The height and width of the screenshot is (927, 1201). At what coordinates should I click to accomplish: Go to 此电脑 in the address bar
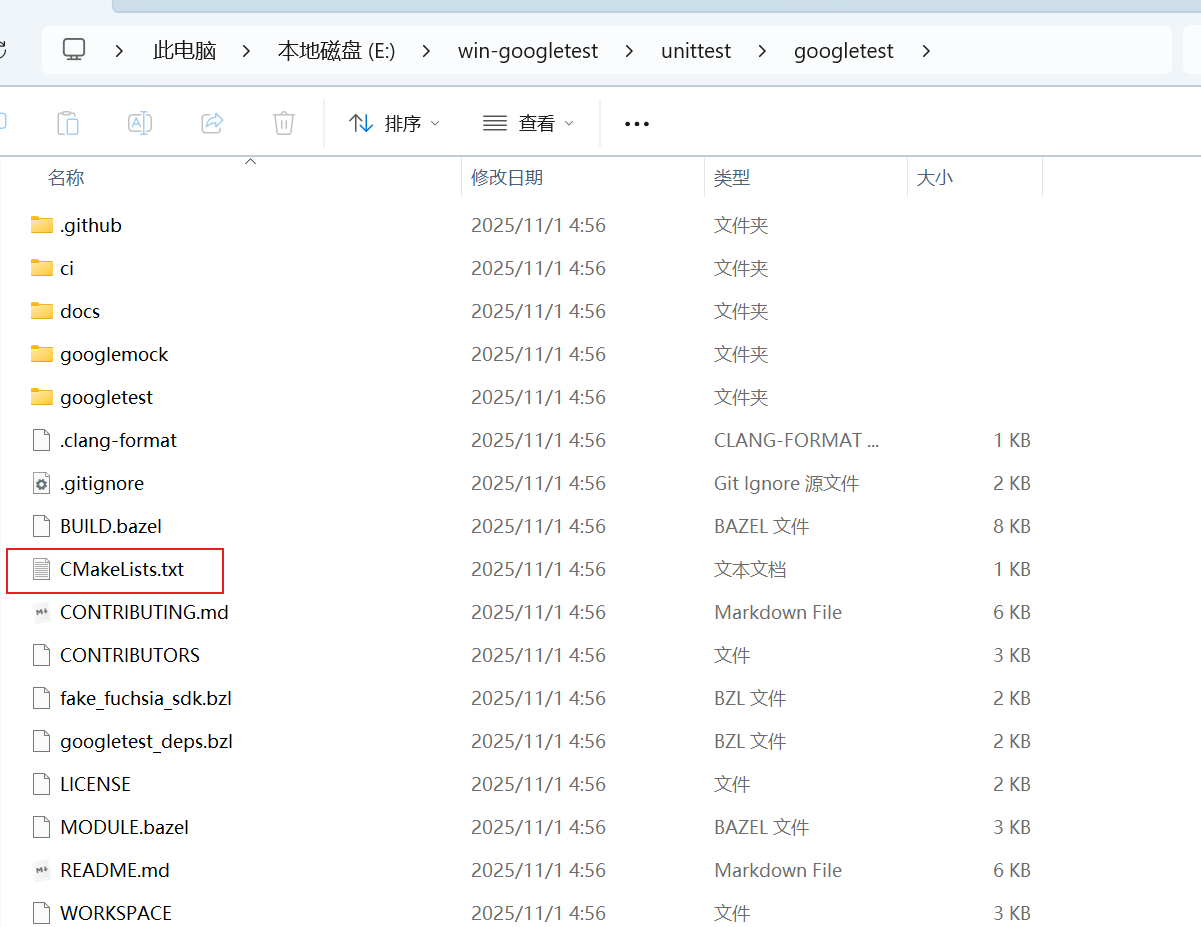[x=184, y=50]
